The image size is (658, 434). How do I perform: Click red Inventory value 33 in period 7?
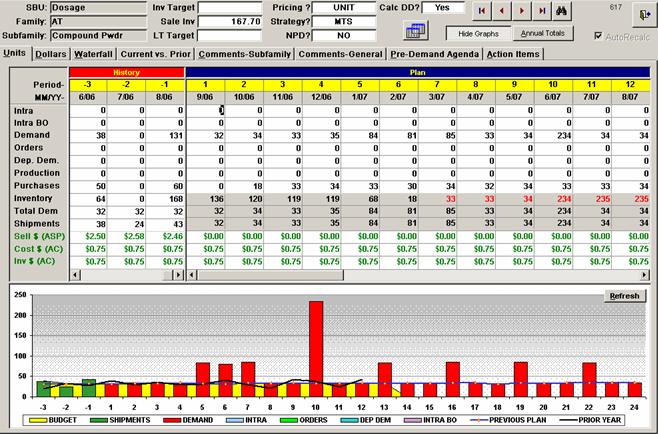pyautogui.click(x=437, y=199)
